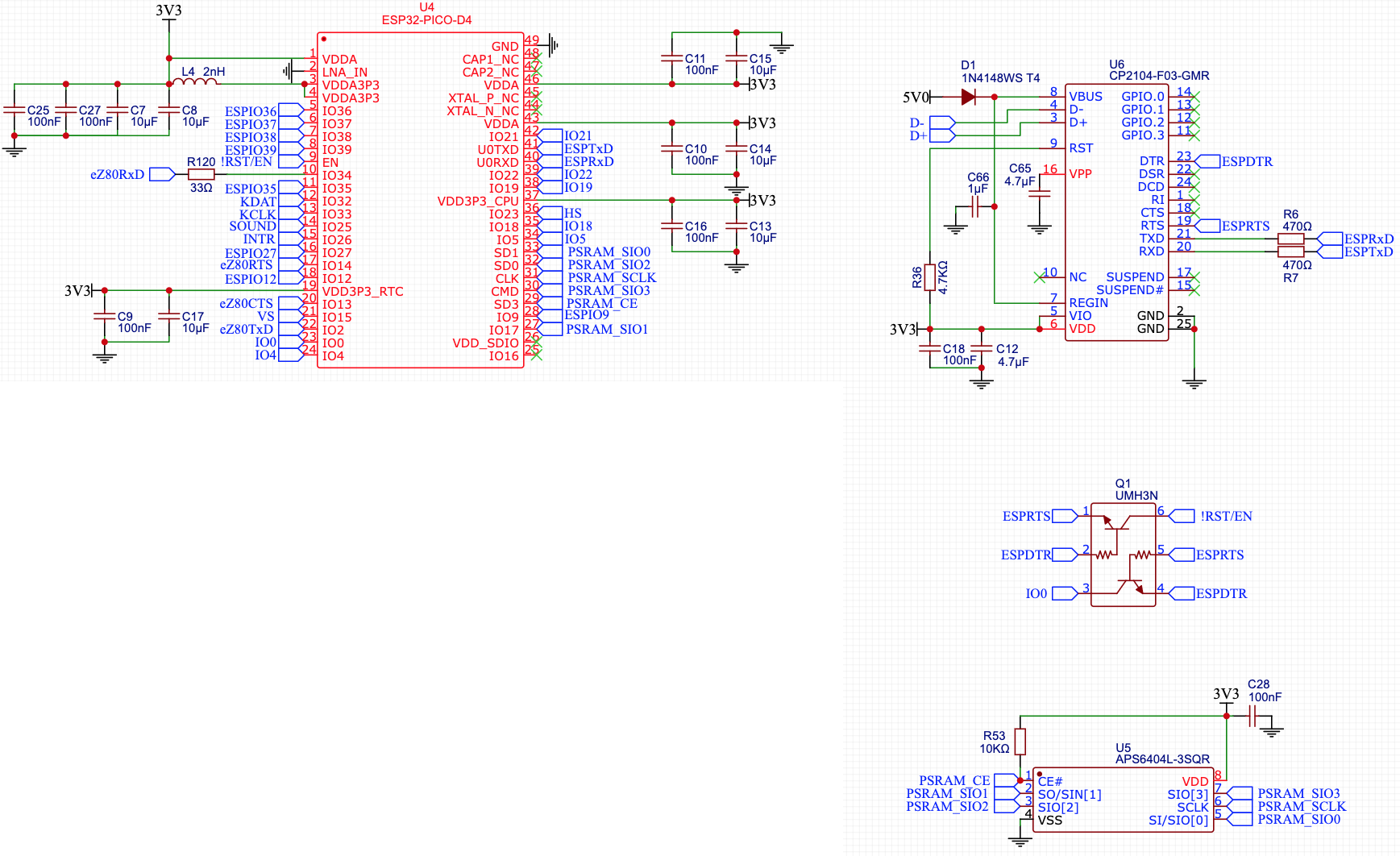Select the C66 1µF capacitor symbol
The image size is (1400, 856).
(975, 207)
